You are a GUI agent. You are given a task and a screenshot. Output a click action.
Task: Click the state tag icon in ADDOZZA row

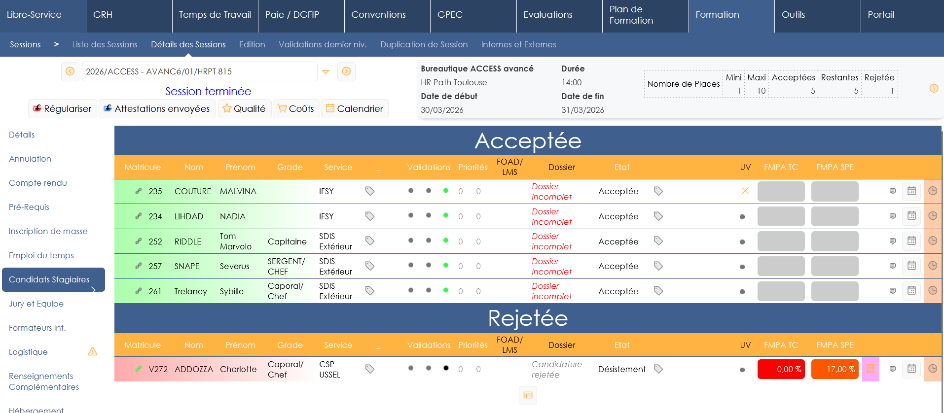pos(659,368)
